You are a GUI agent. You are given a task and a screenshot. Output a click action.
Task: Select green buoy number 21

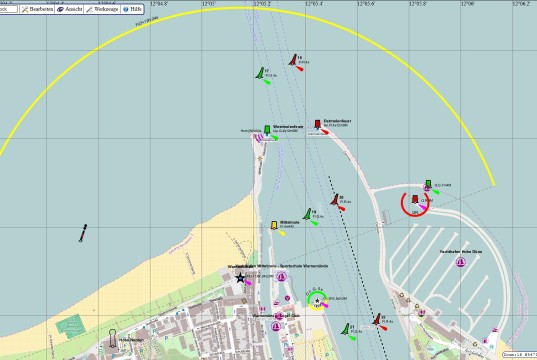[346, 329]
